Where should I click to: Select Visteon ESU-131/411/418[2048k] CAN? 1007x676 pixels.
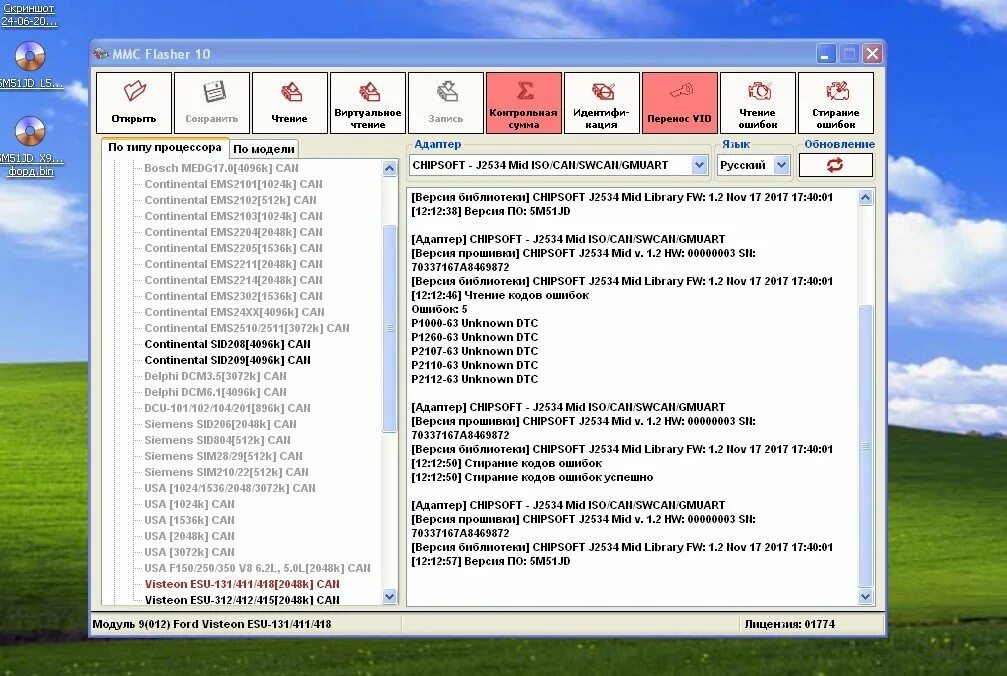click(242, 584)
